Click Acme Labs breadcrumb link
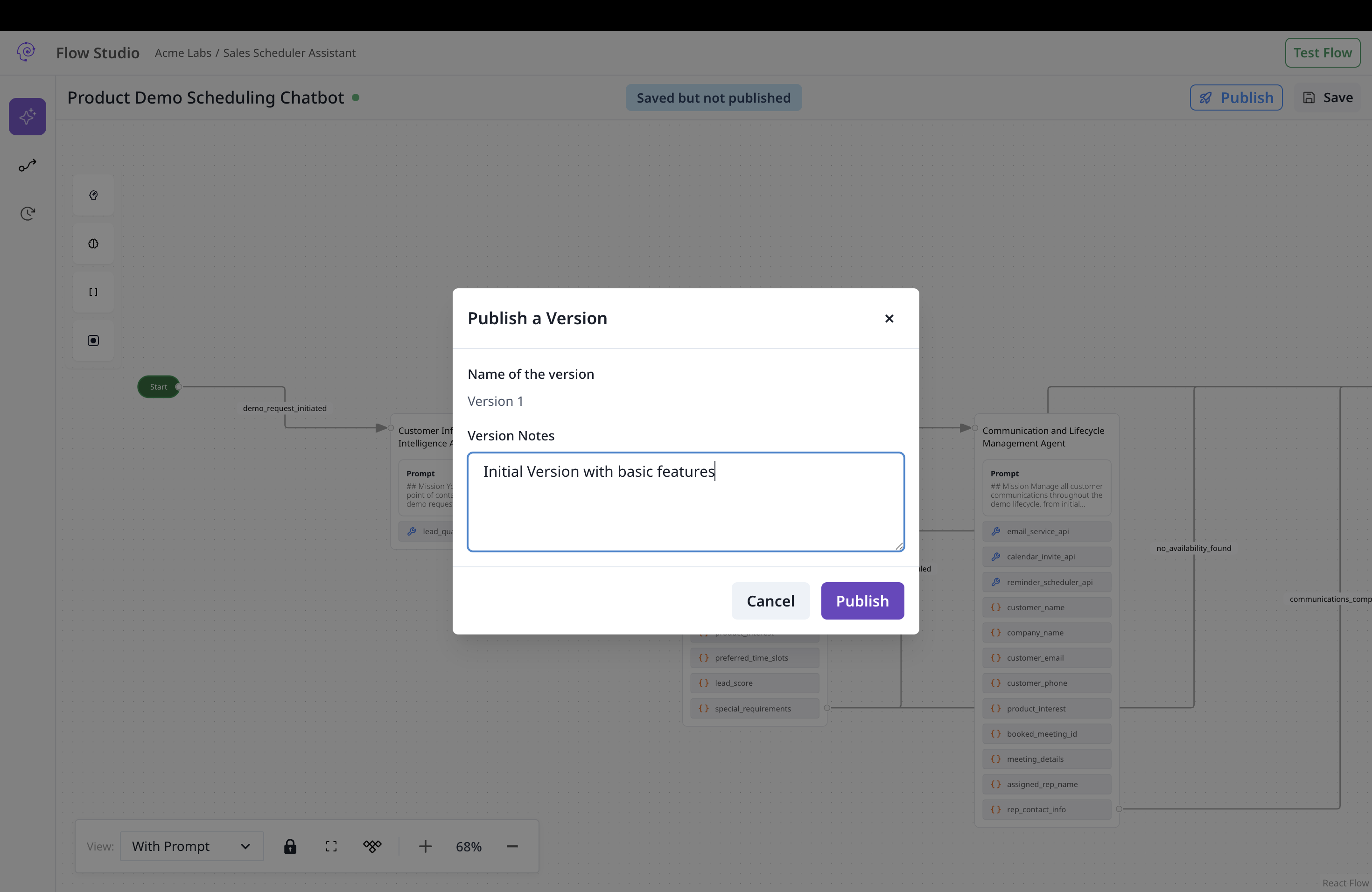The image size is (1372, 892). [x=183, y=52]
